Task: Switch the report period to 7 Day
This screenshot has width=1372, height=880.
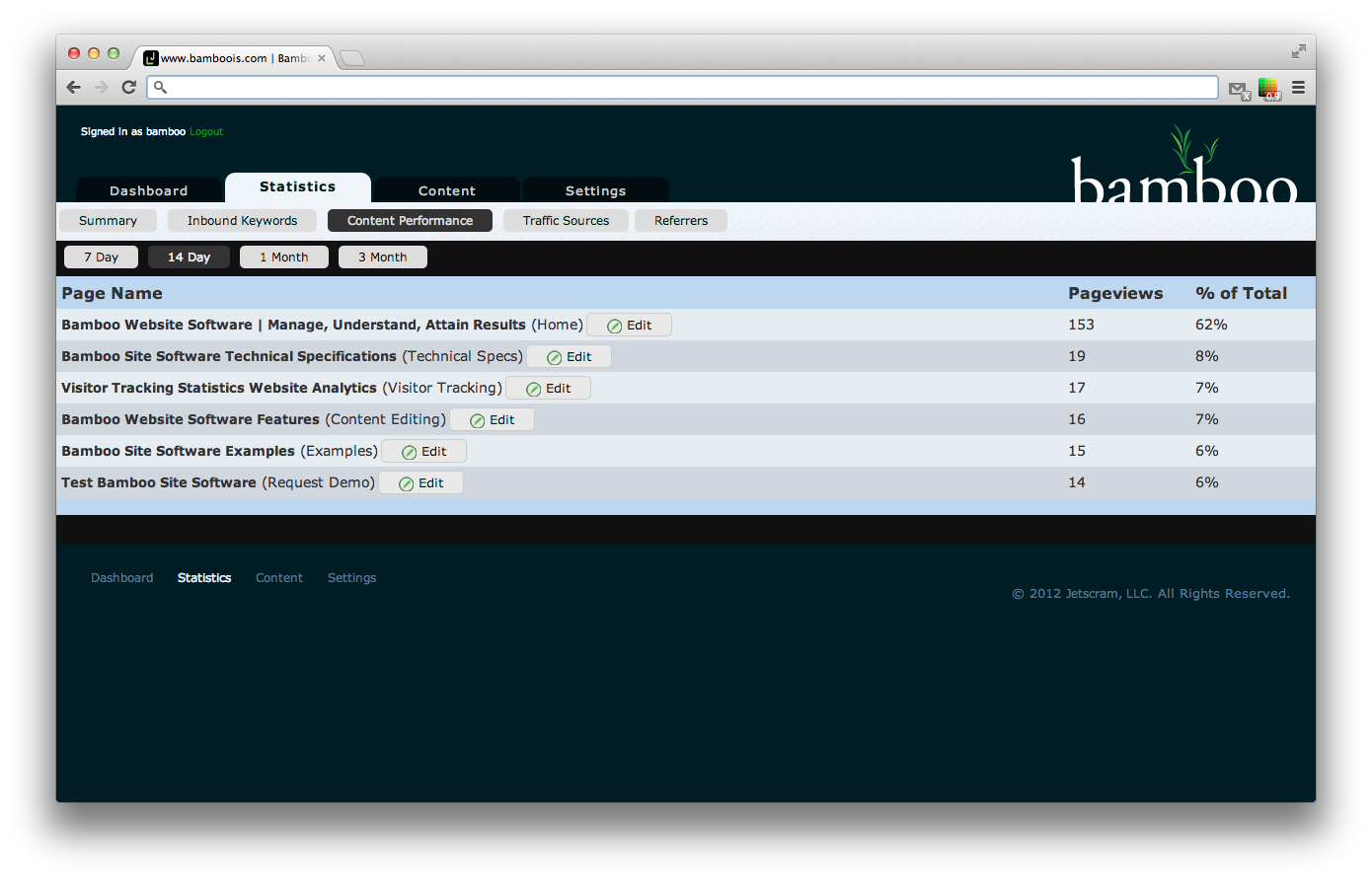Action: (x=101, y=257)
